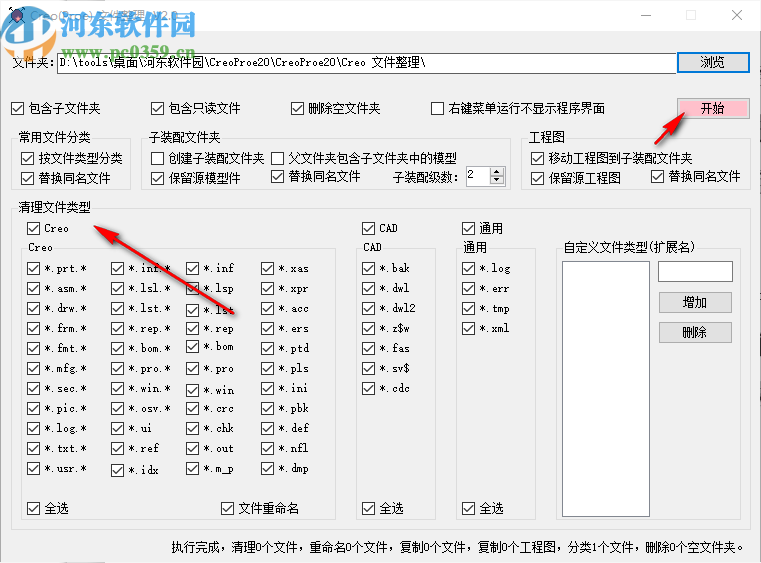Toggle 替换同名文件 under 常用文件分类

point(27,178)
